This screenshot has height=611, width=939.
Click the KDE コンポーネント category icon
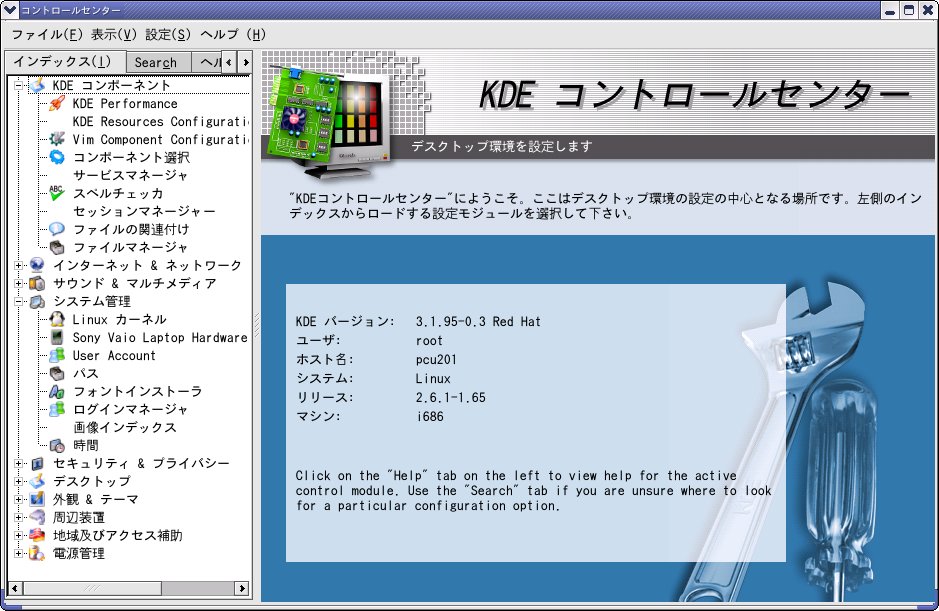[37, 85]
